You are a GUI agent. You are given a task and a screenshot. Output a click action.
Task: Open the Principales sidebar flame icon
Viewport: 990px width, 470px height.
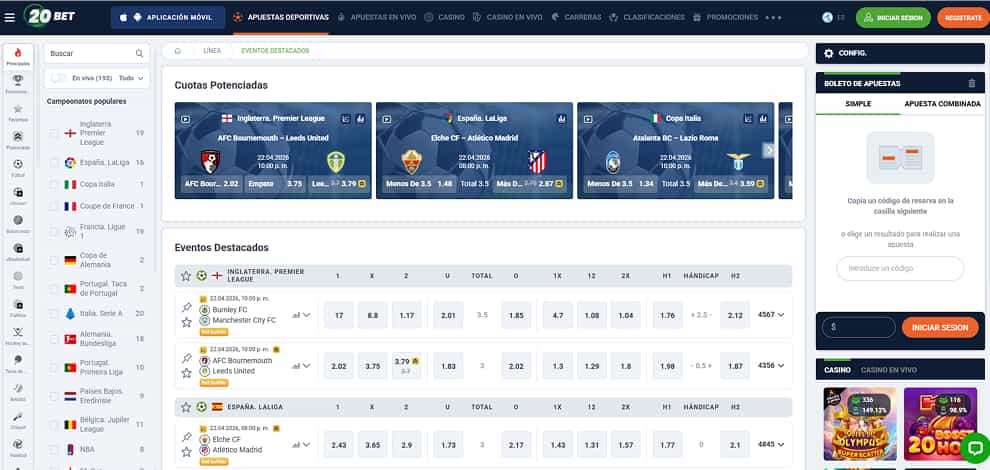point(18,52)
